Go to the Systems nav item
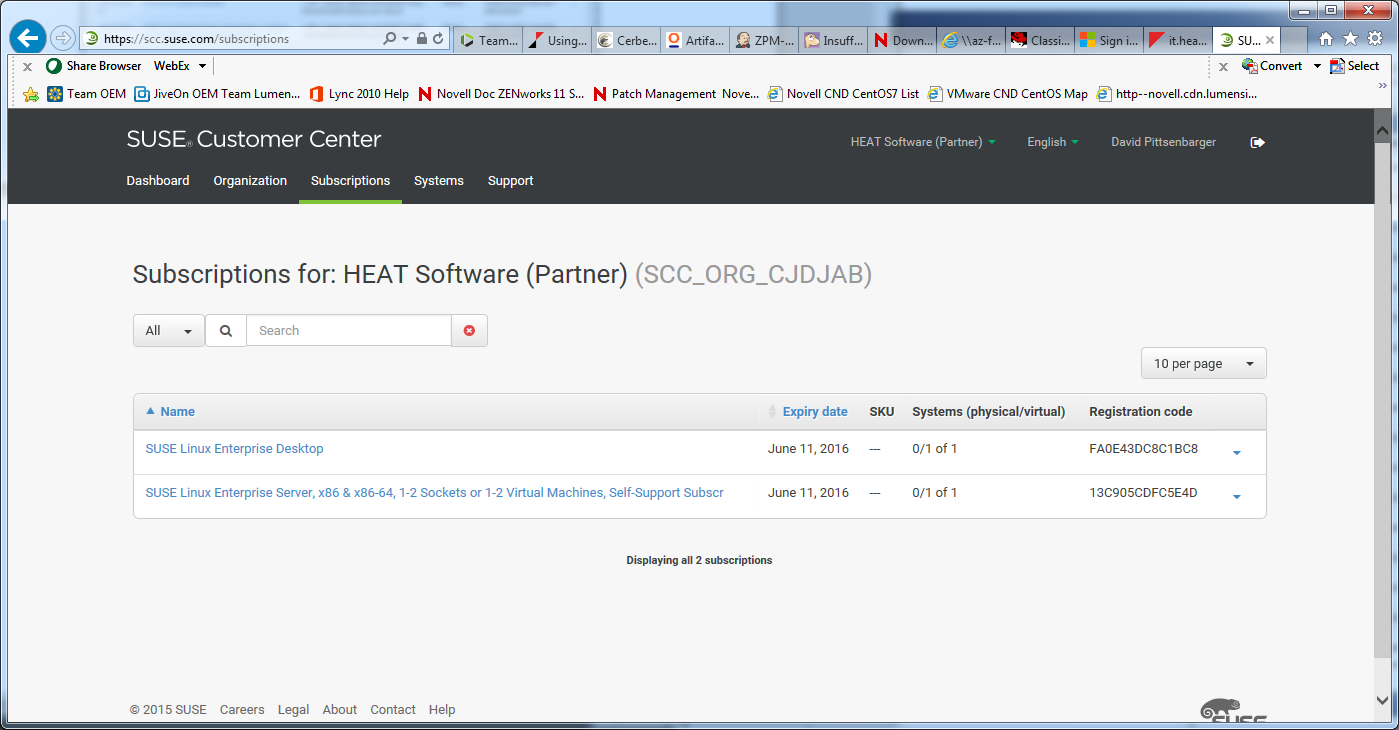The width and height of the screenshot is (1399, 730). (439, 181)
